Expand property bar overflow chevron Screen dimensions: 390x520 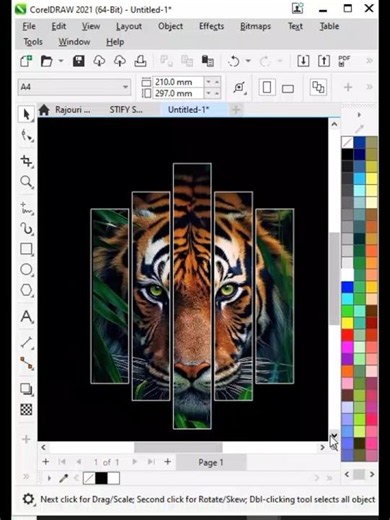pyautogui.click(x=369, y=87)
